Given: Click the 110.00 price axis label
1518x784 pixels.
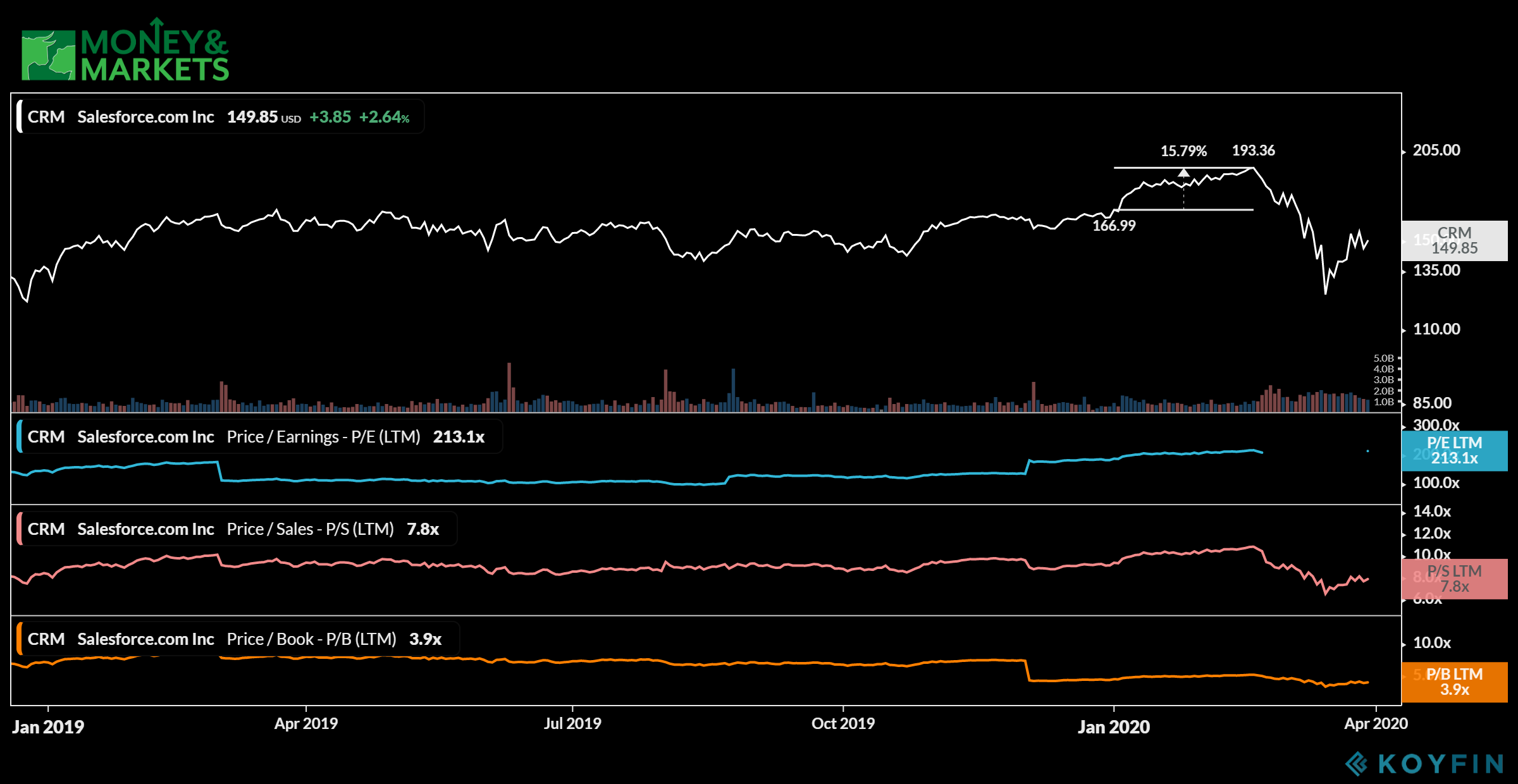Looking at the screenshot, I should 1436,329.
